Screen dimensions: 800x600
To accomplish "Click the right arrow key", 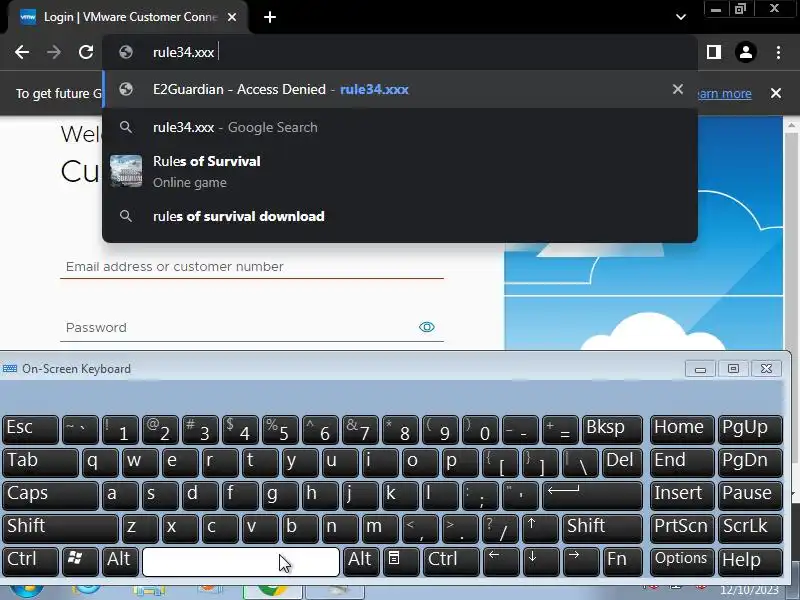I will coord(581,561).
